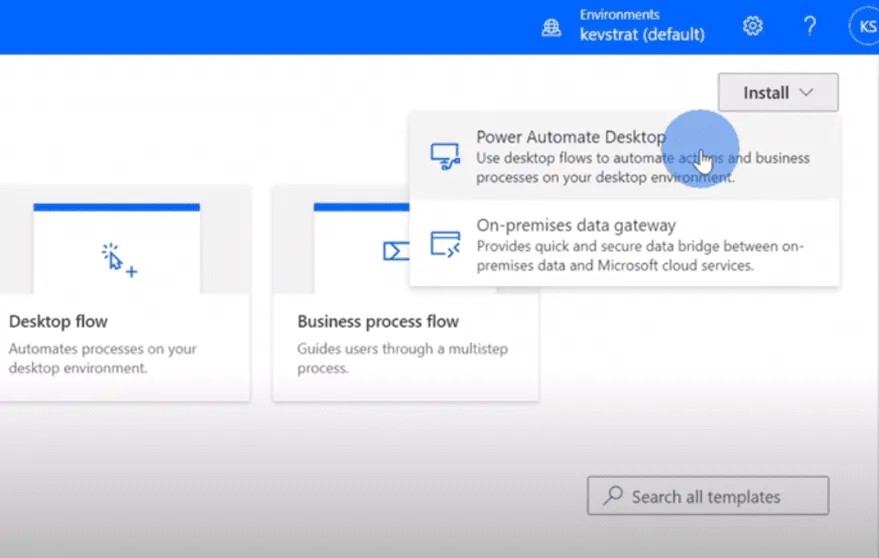Viewport: 879px width, 558px height.
Task: Choose Power Automate Desktop from Install menu
Action: click(624, 156)
